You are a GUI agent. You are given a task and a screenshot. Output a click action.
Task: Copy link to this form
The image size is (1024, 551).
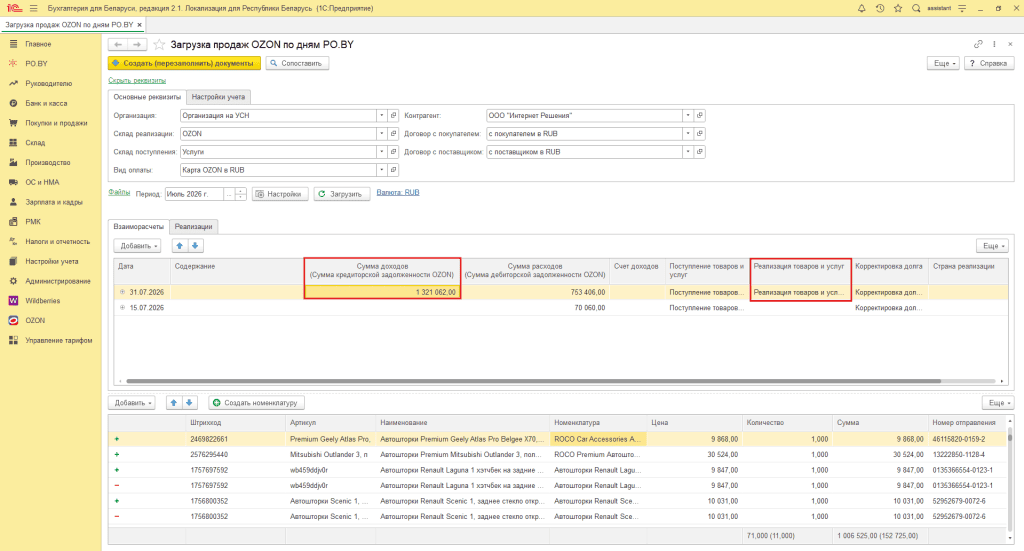point(978,44)
